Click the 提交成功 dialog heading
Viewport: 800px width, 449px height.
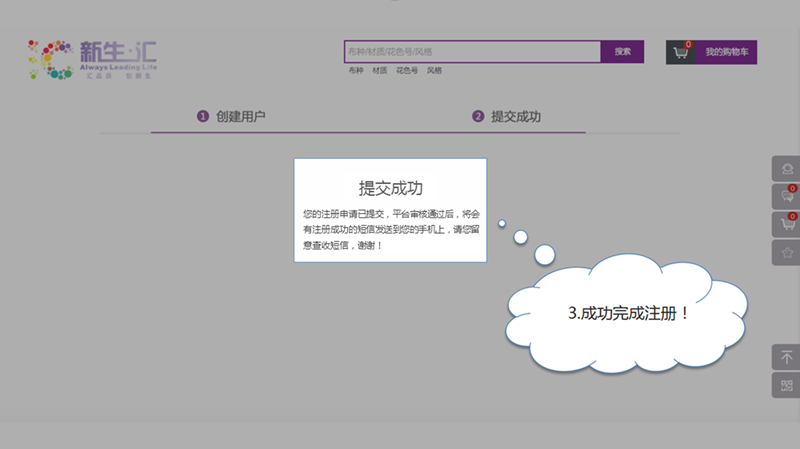coord(390,188)
